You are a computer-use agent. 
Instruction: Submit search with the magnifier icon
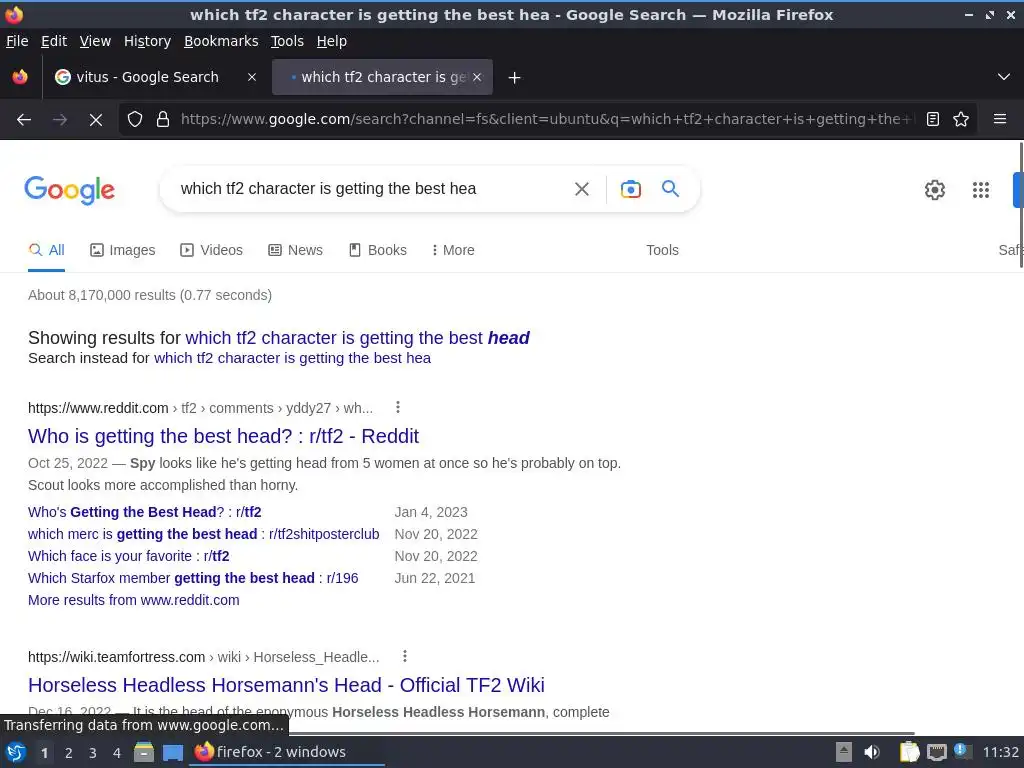coord(670,189)
